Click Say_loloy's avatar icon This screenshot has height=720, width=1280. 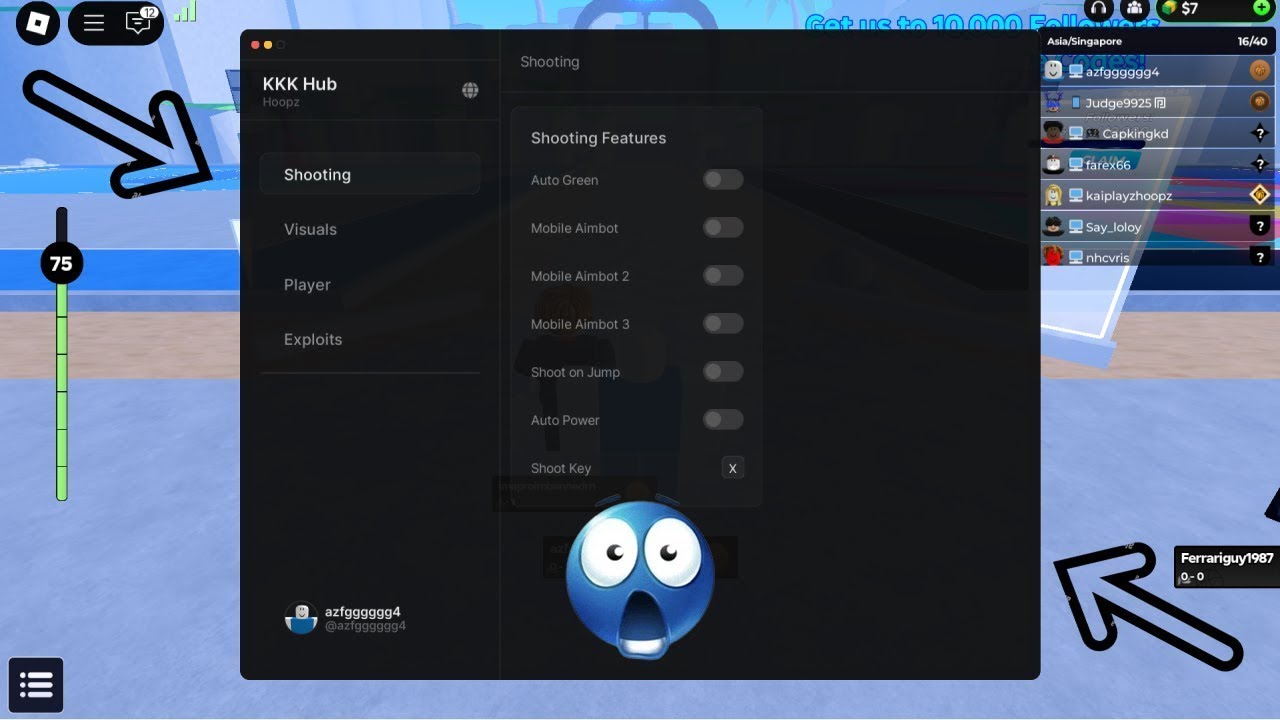pyautogui.click(x=1053, y=226)
